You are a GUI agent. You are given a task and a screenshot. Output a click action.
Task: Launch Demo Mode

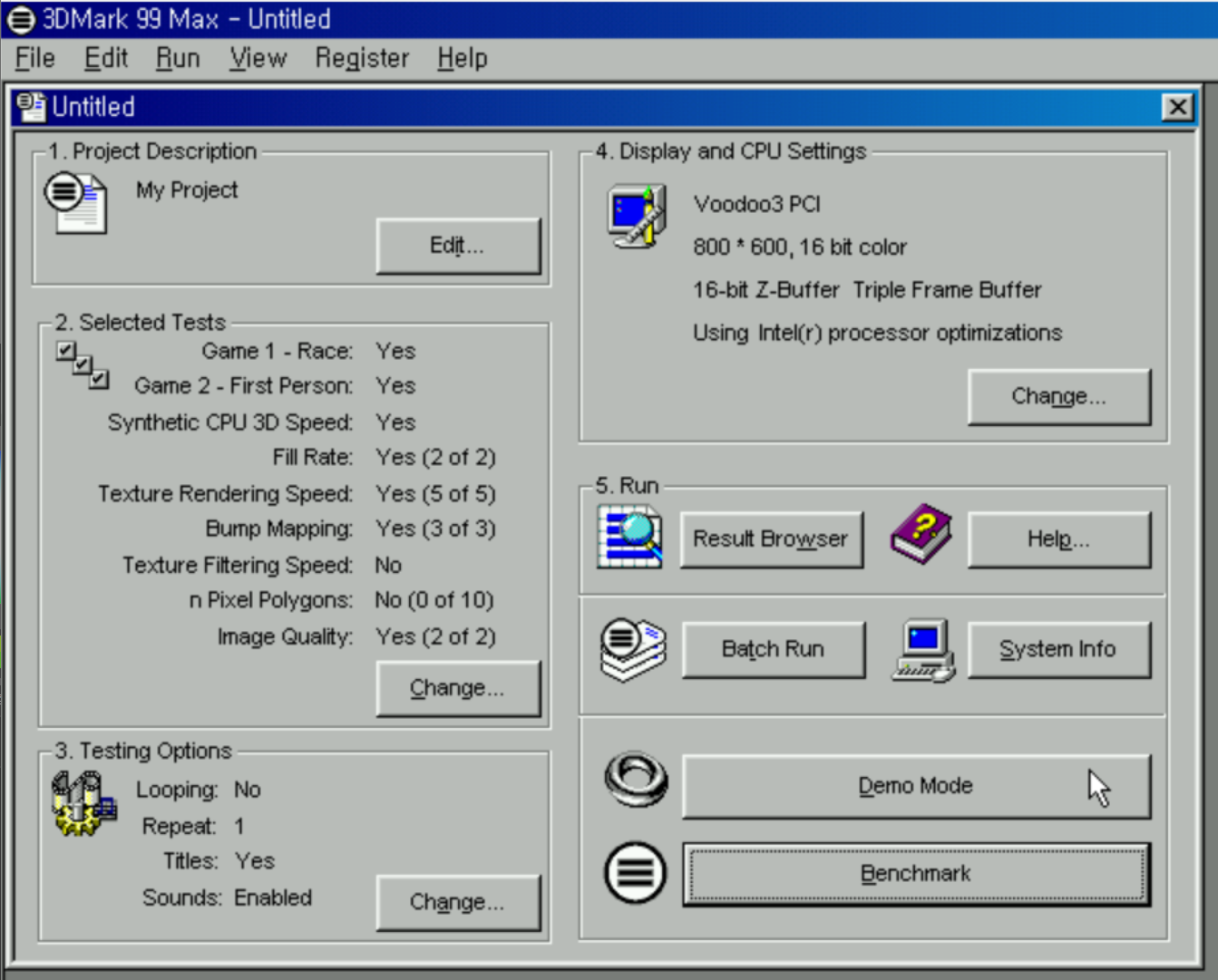916,786
